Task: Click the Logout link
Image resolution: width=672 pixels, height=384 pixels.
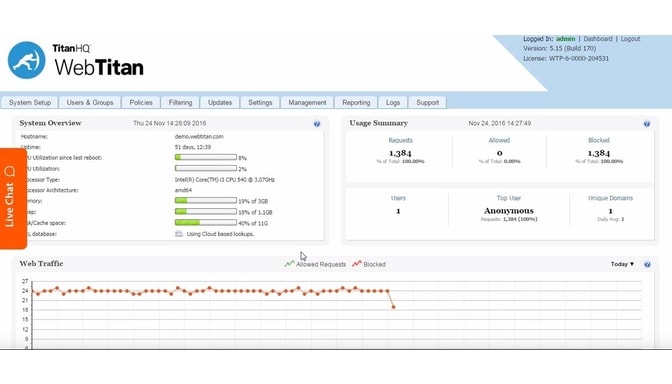Action: point(630,39)
